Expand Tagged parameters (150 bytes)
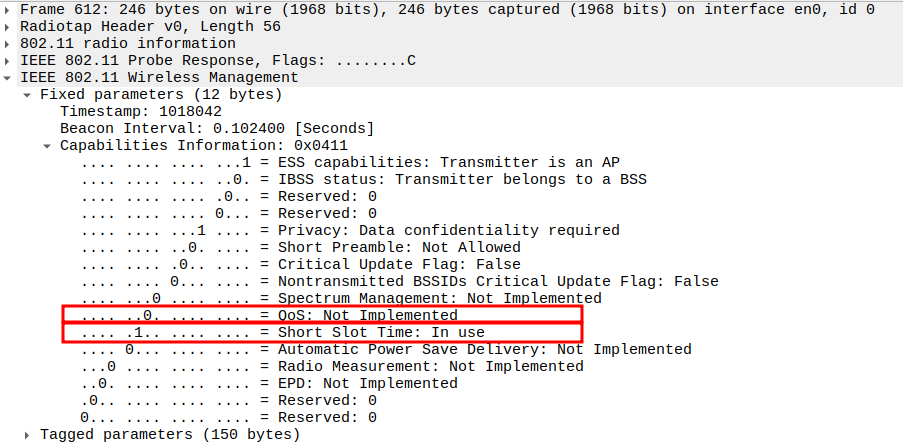Screen dimensions: 903x448 click(27, 434)
